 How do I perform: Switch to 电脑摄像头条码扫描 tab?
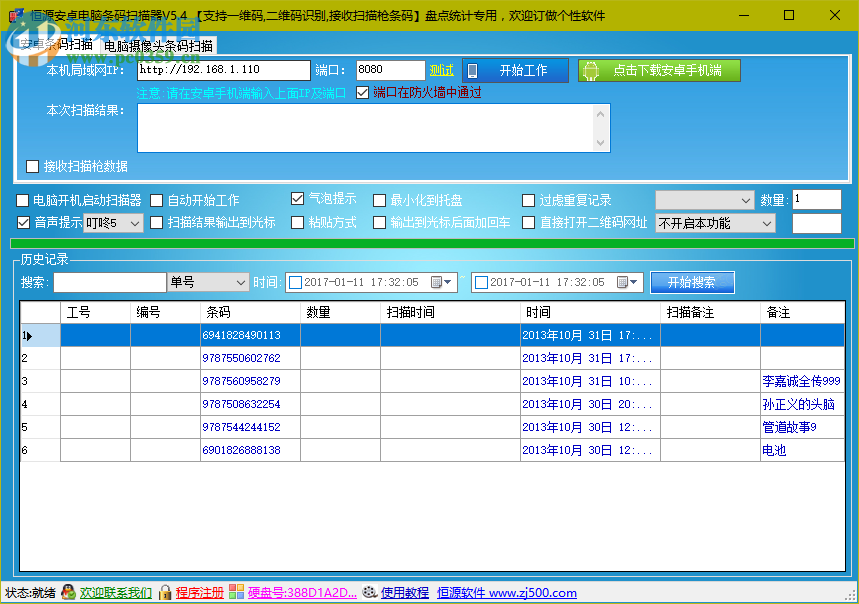point(158,46)
